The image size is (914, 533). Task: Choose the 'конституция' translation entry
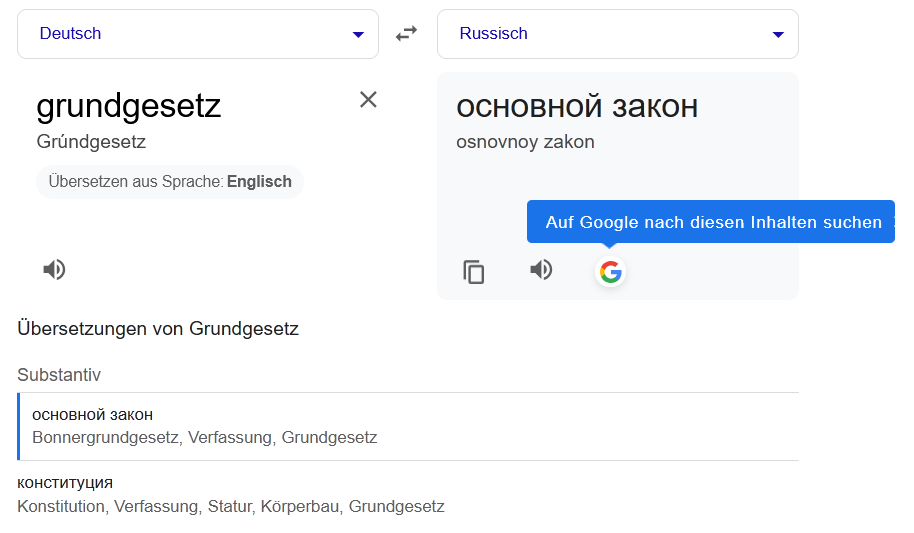tap(65, 483)
